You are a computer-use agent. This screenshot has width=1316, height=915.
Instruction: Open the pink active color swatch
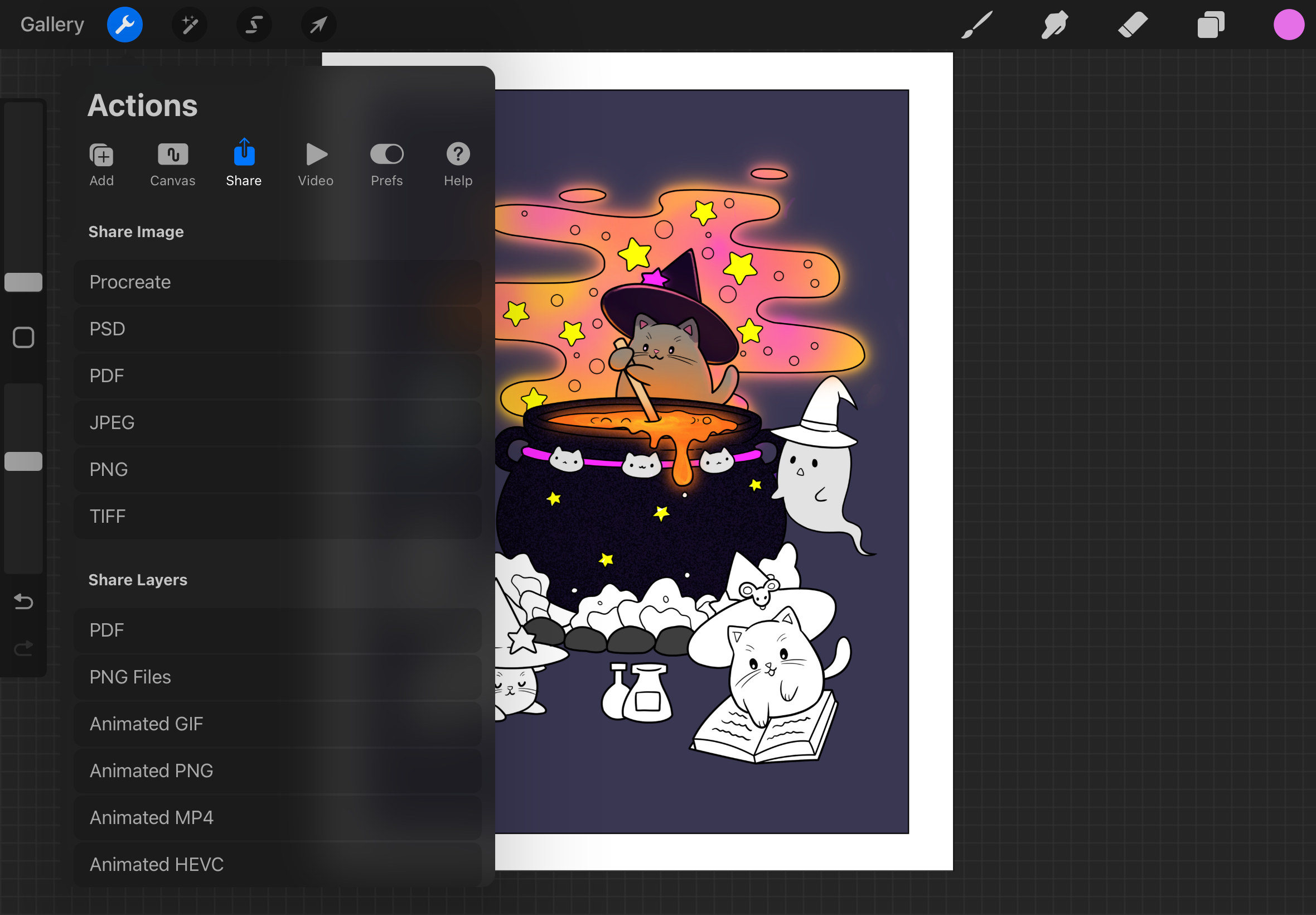click(x=1289, y=25)
